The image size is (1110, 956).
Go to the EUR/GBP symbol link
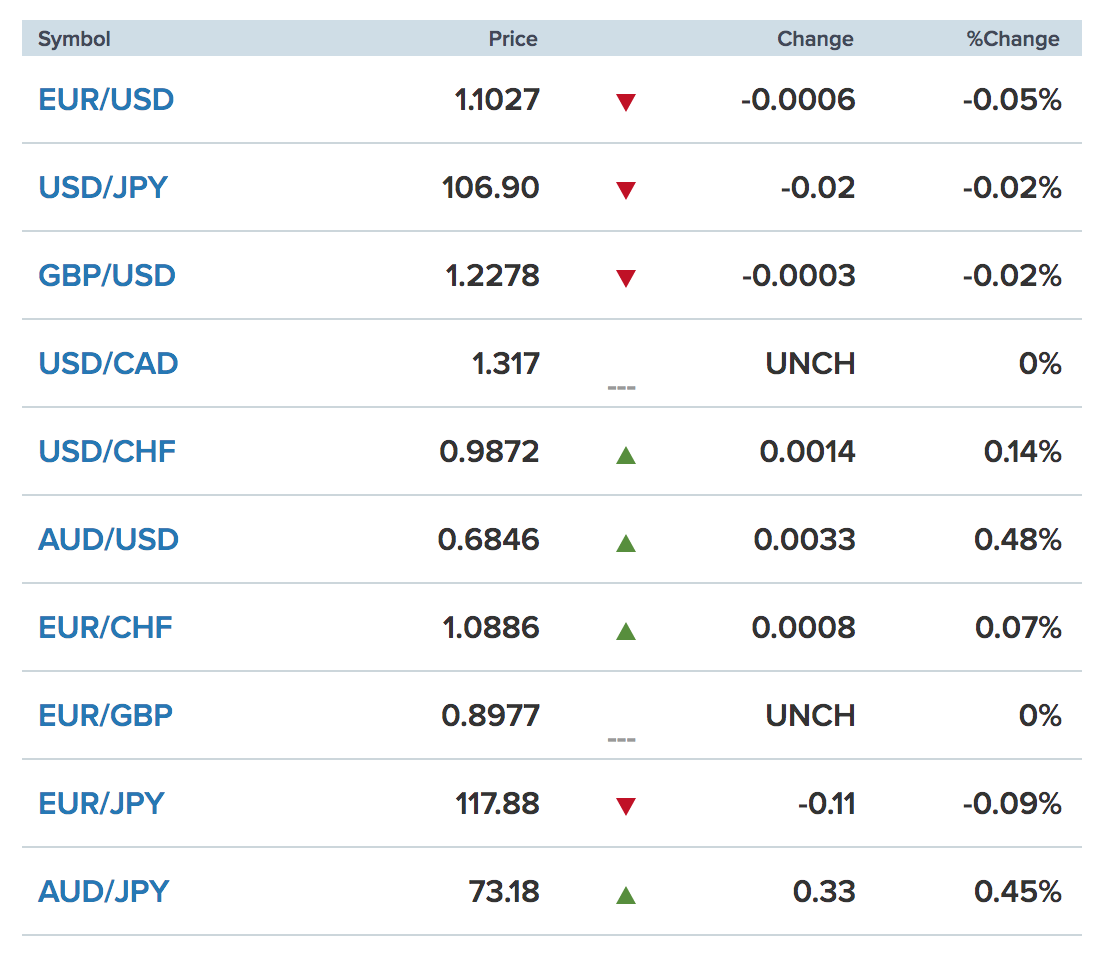105,716
